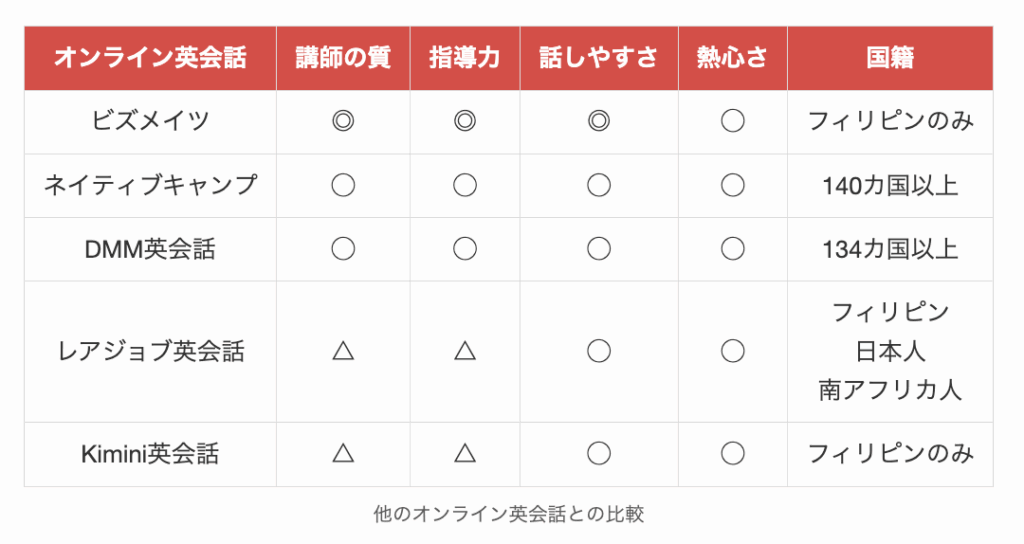The height and width of the screenshot is (544, 1024).
Task: Select the circle for ネイティブキャンプ 講師の質
Action: (343, 185)
